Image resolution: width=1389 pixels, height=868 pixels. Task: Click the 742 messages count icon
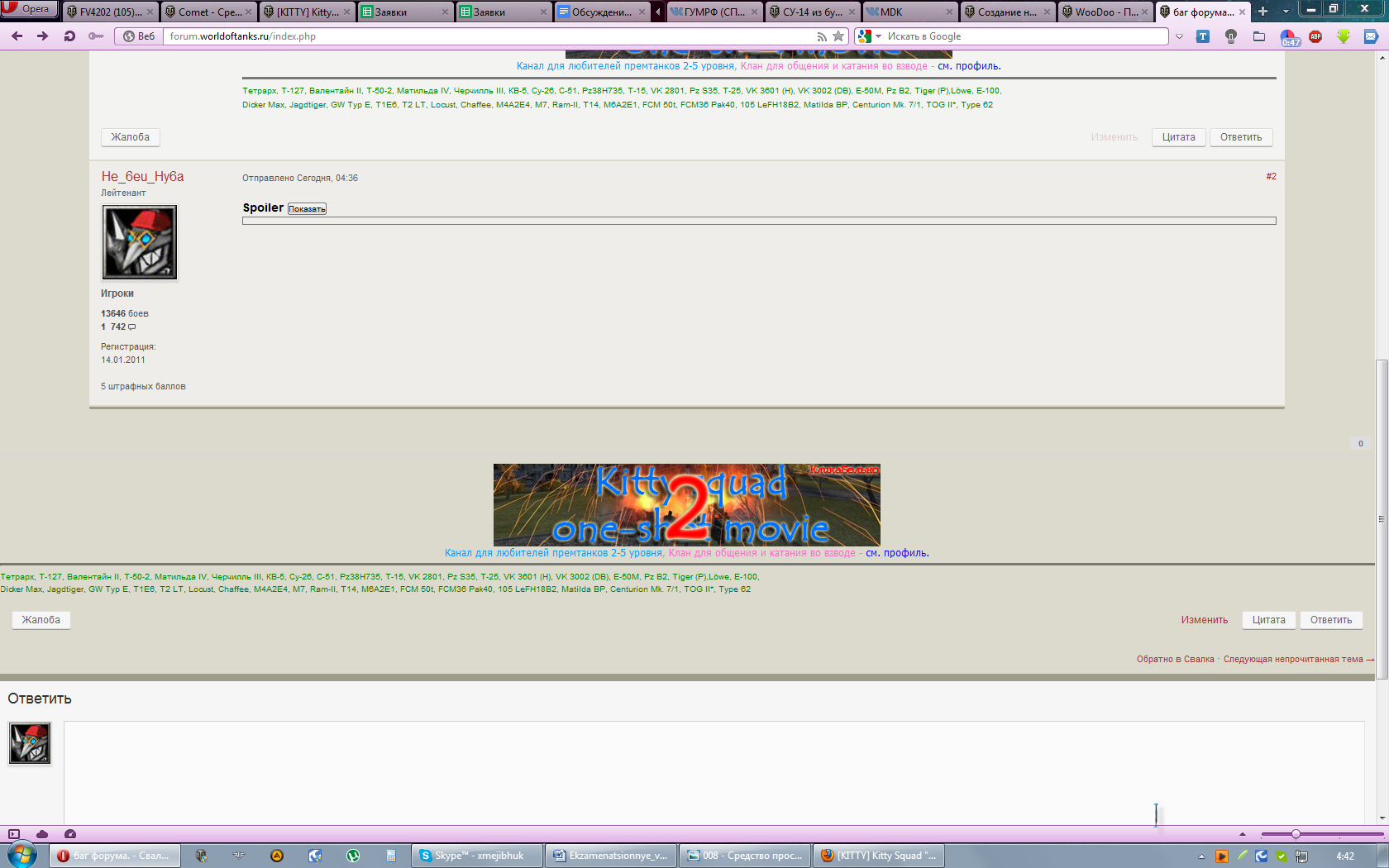[x=131, y=327]
